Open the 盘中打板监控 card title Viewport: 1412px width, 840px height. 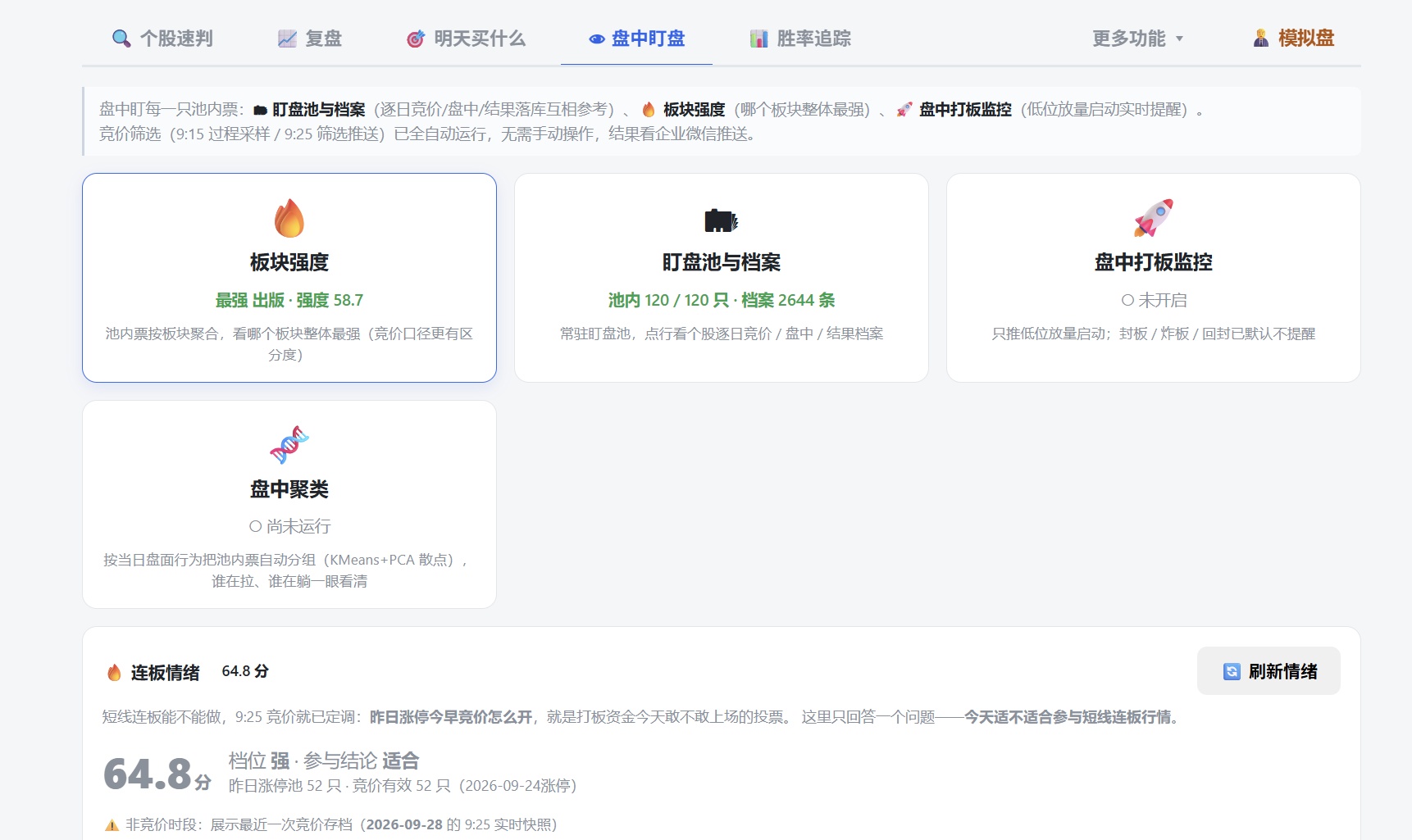1154,262
